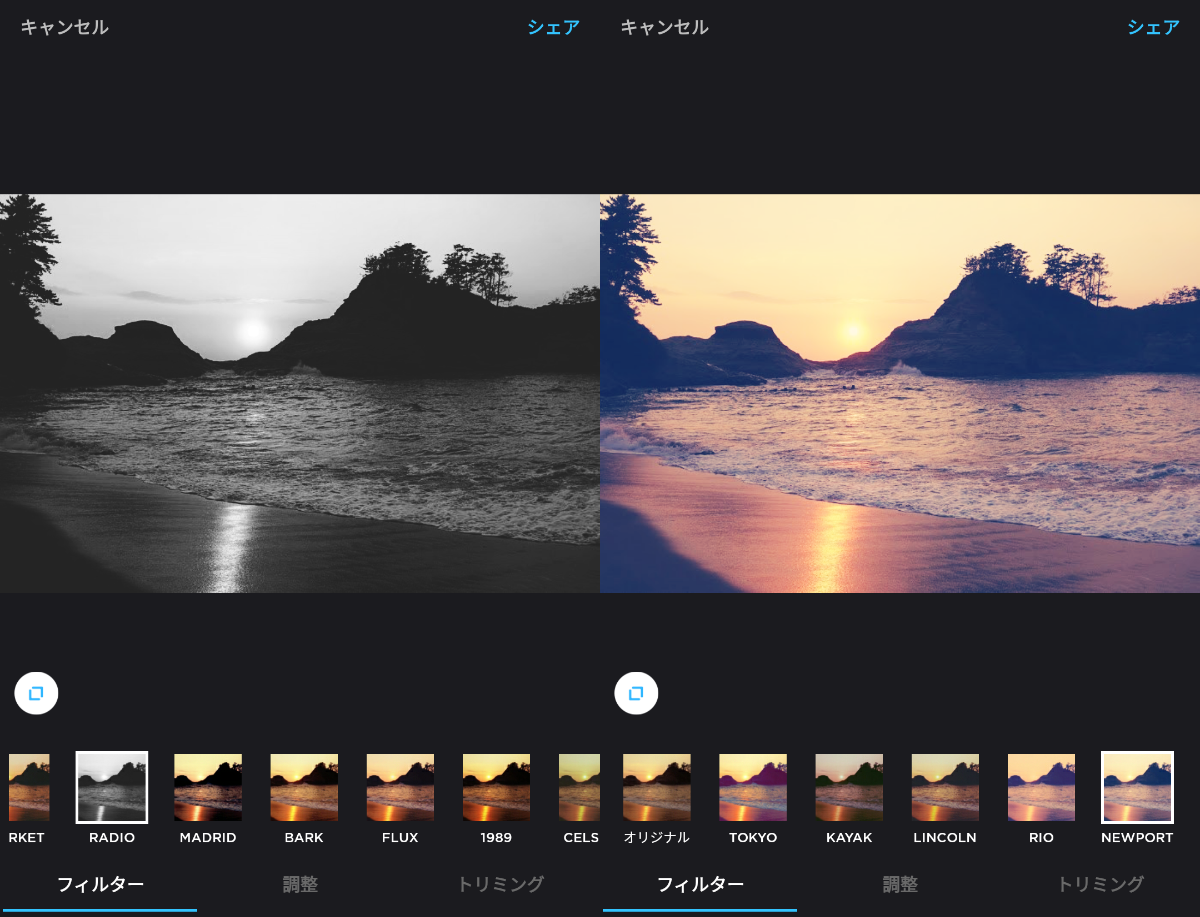Open the フィルター tab below the NEWPORT filter row
This screenshot has width=1200, height=917.
[700, 885]
